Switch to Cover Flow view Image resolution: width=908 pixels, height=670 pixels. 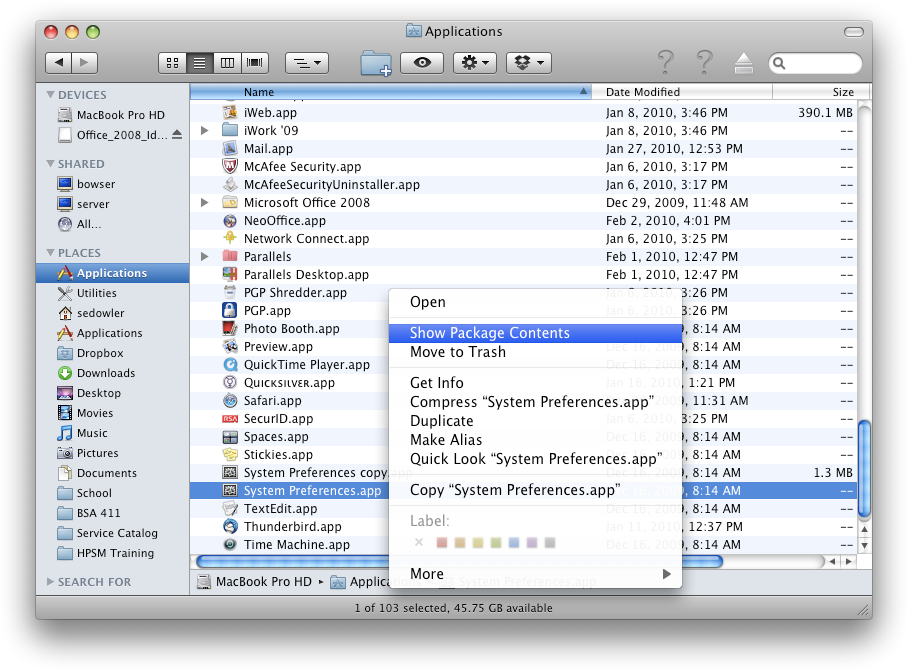(x=255, y=63)
